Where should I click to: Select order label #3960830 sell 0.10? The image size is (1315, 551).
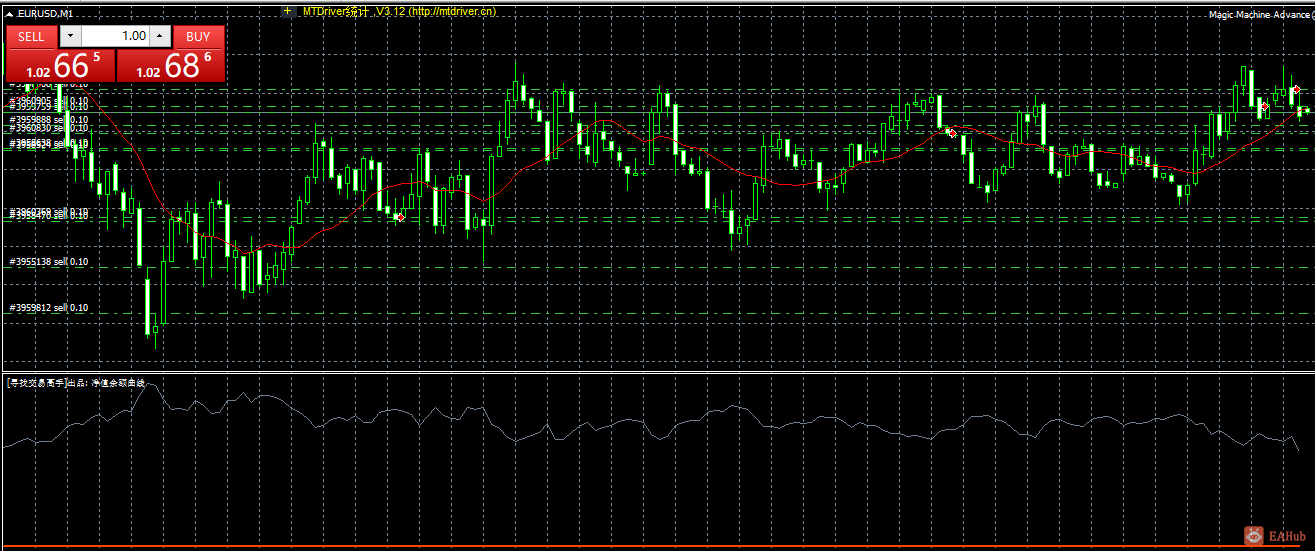pos(50,128)
